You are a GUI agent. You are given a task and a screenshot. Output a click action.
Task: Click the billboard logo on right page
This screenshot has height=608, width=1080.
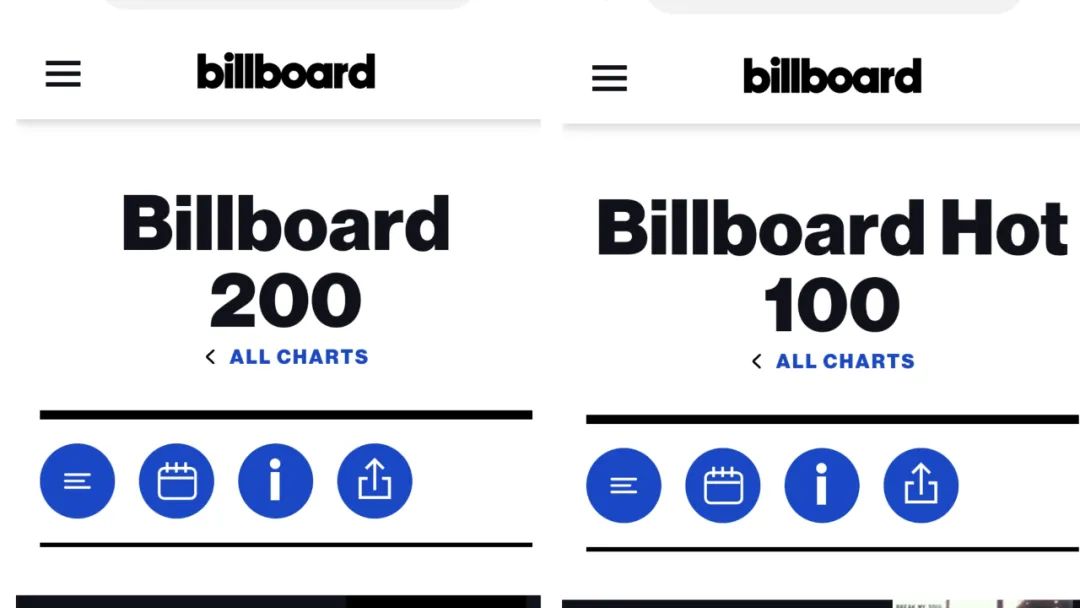832,75
